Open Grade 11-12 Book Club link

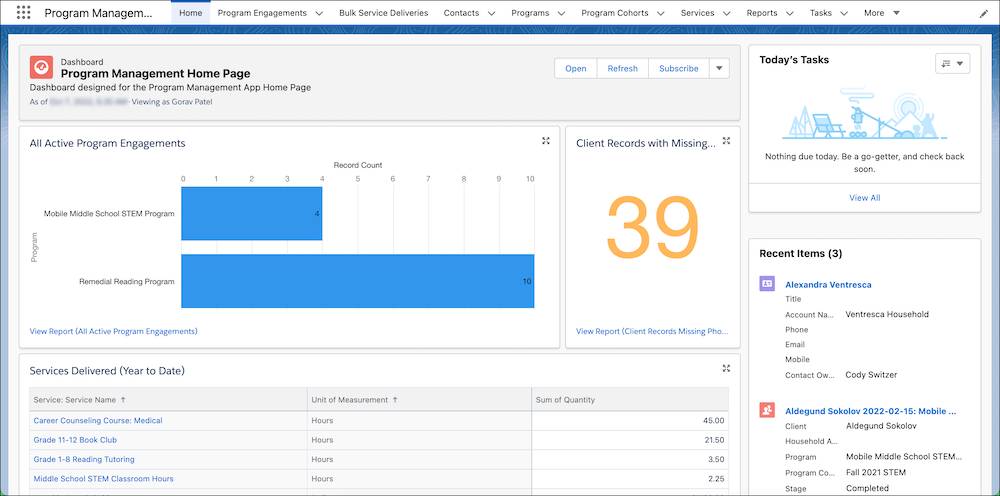point(75,440)
